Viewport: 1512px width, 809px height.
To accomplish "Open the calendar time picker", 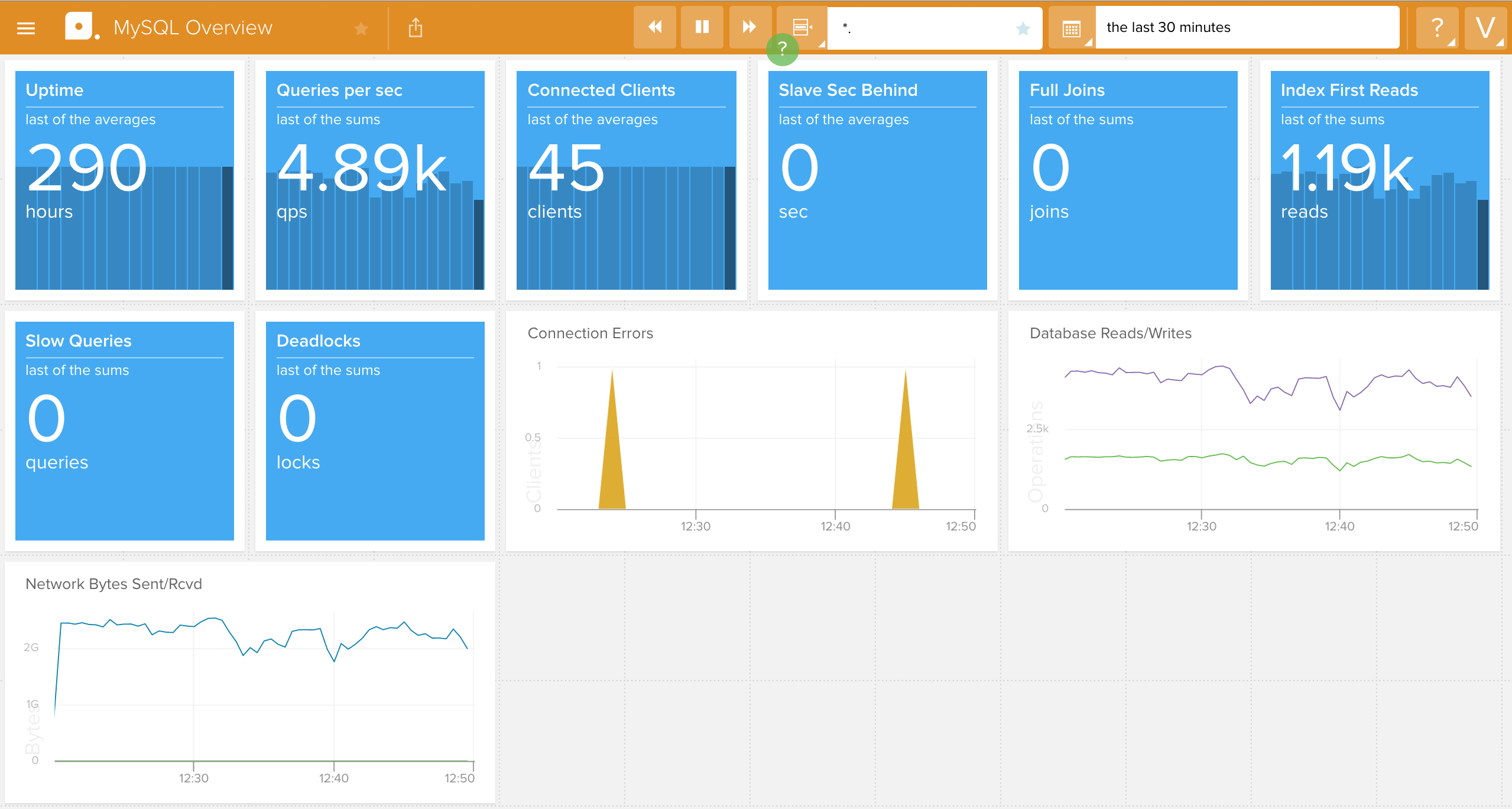I will (1072, 27).
